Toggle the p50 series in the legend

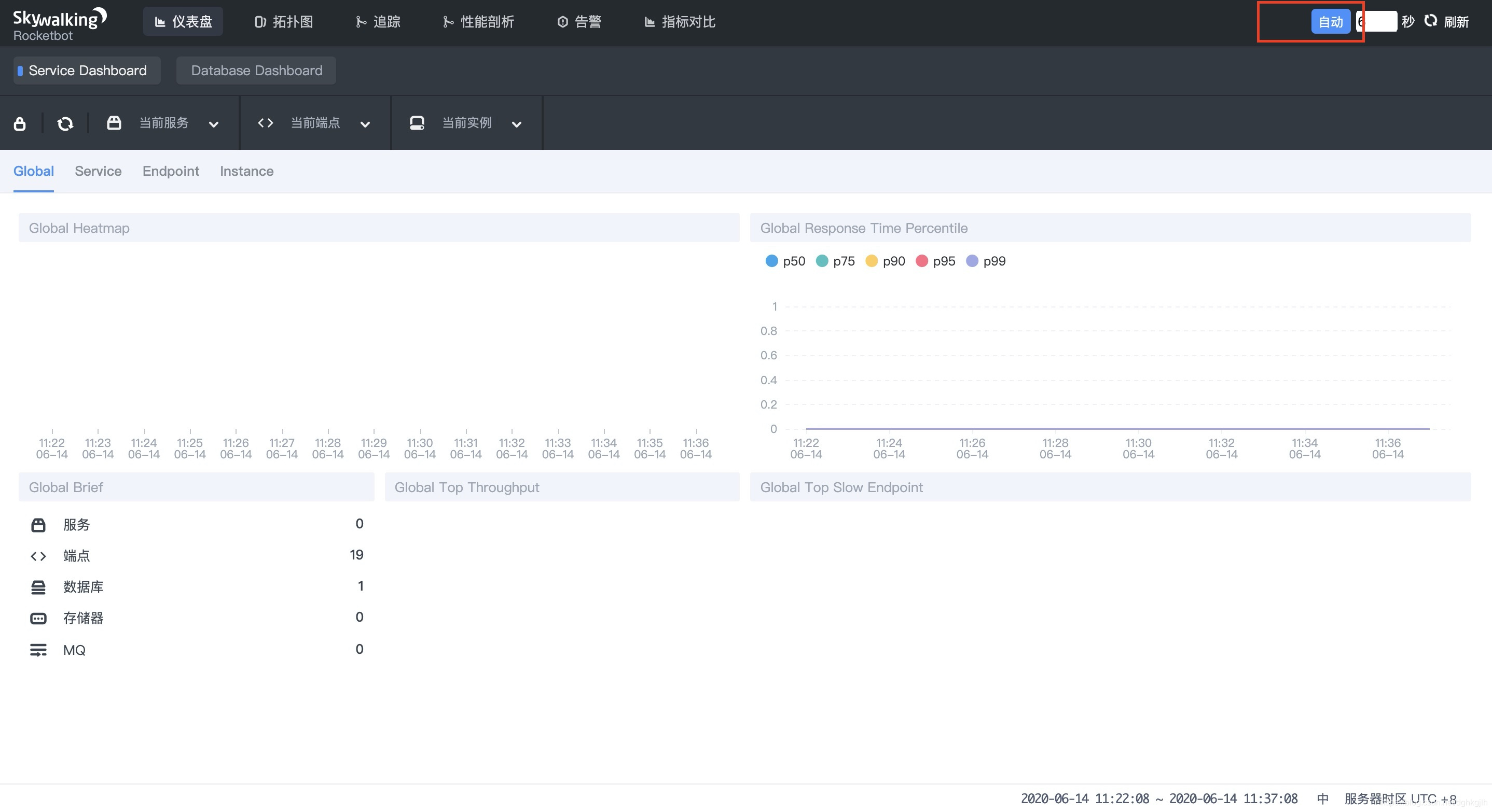tap(785, 261)
